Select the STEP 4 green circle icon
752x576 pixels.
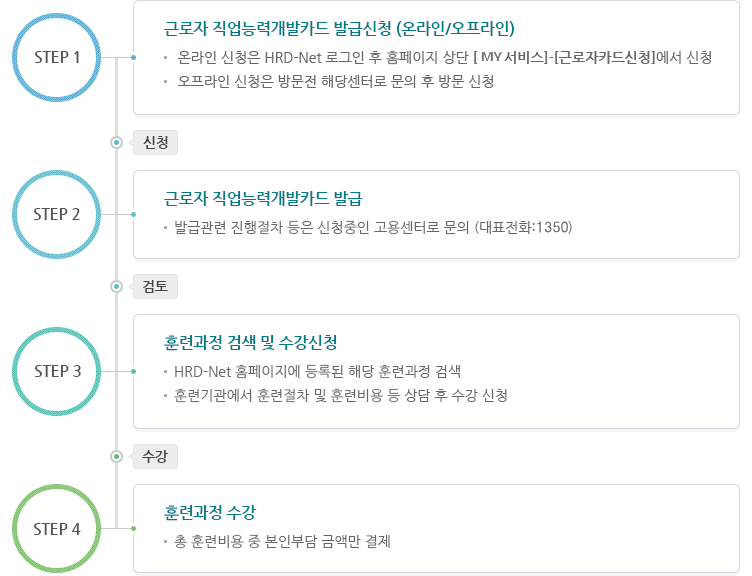57,529
